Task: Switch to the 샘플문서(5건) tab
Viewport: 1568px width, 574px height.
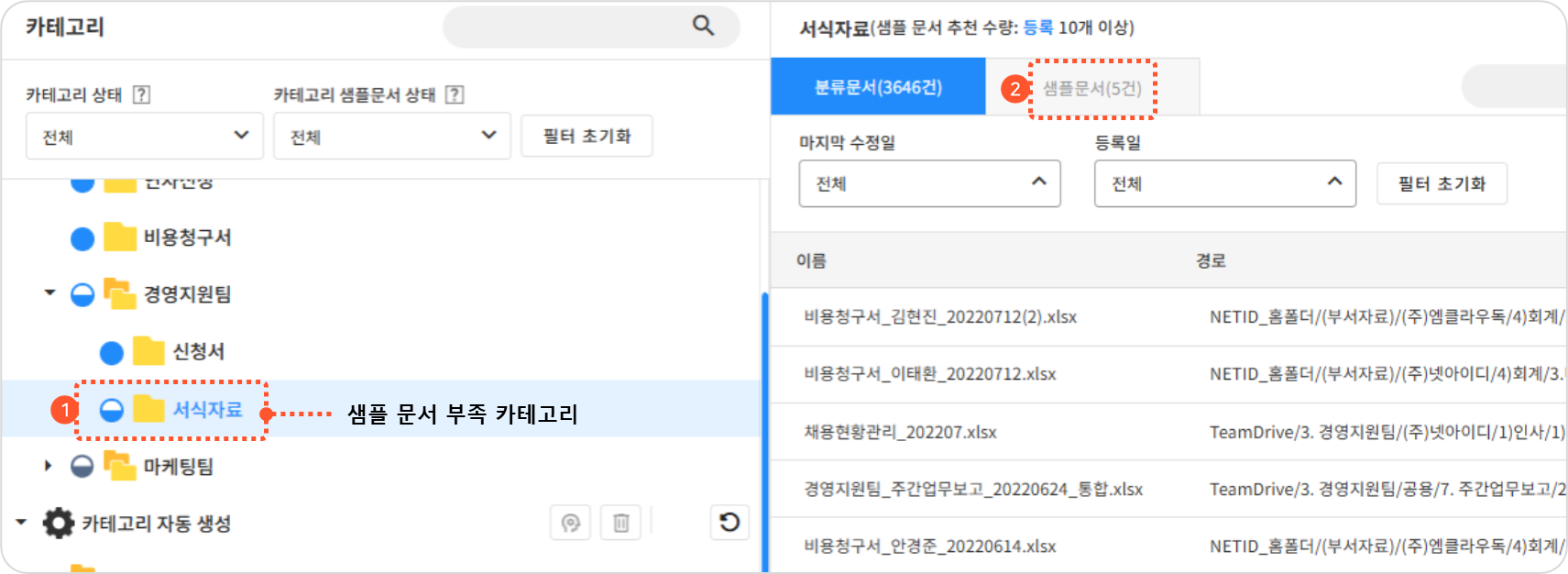Action: pos(1091,88)
